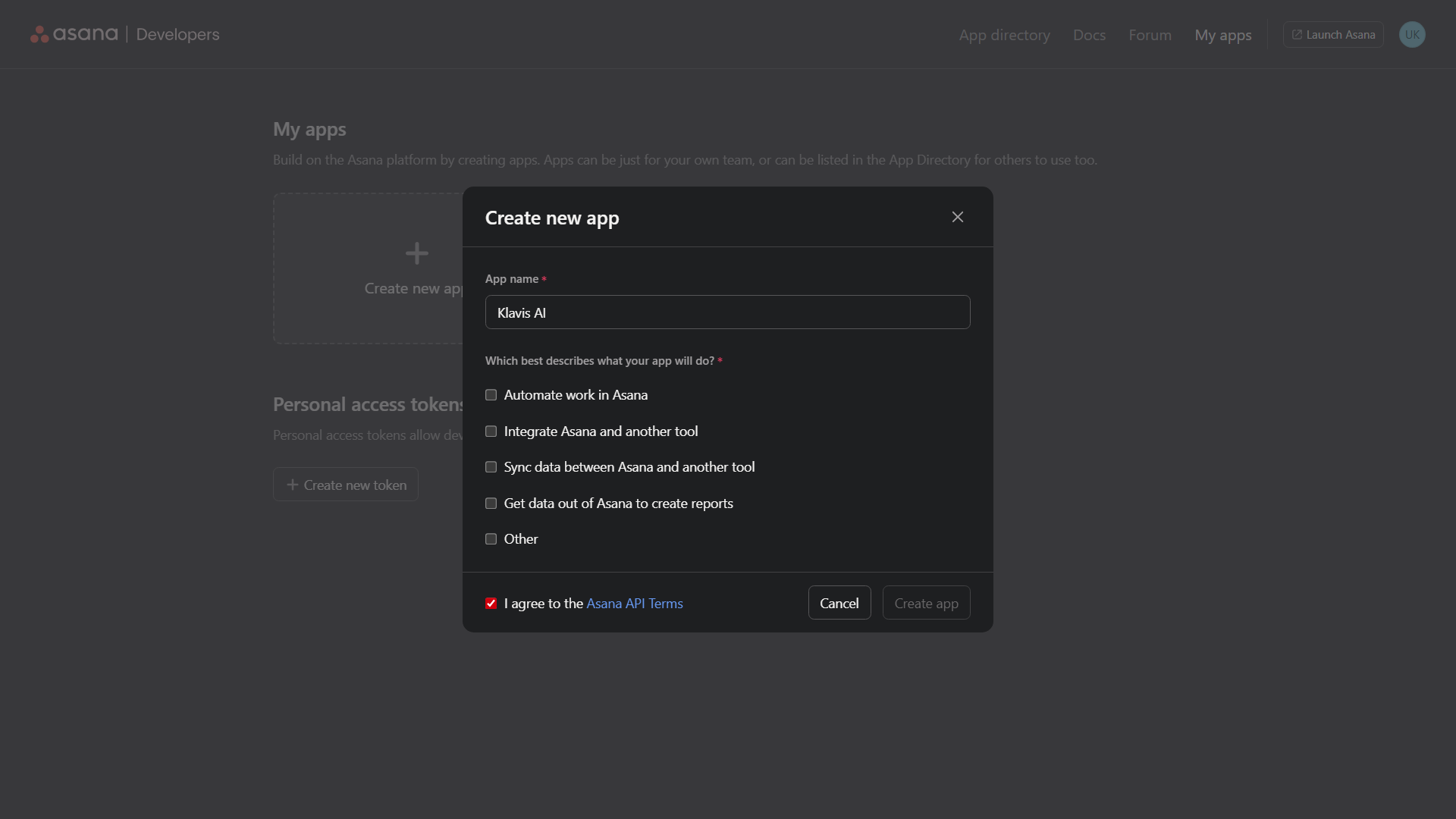Viewport: 1456px width, 819px height.
Task: Check Automate work in Asana
Action: pos(491,395)
